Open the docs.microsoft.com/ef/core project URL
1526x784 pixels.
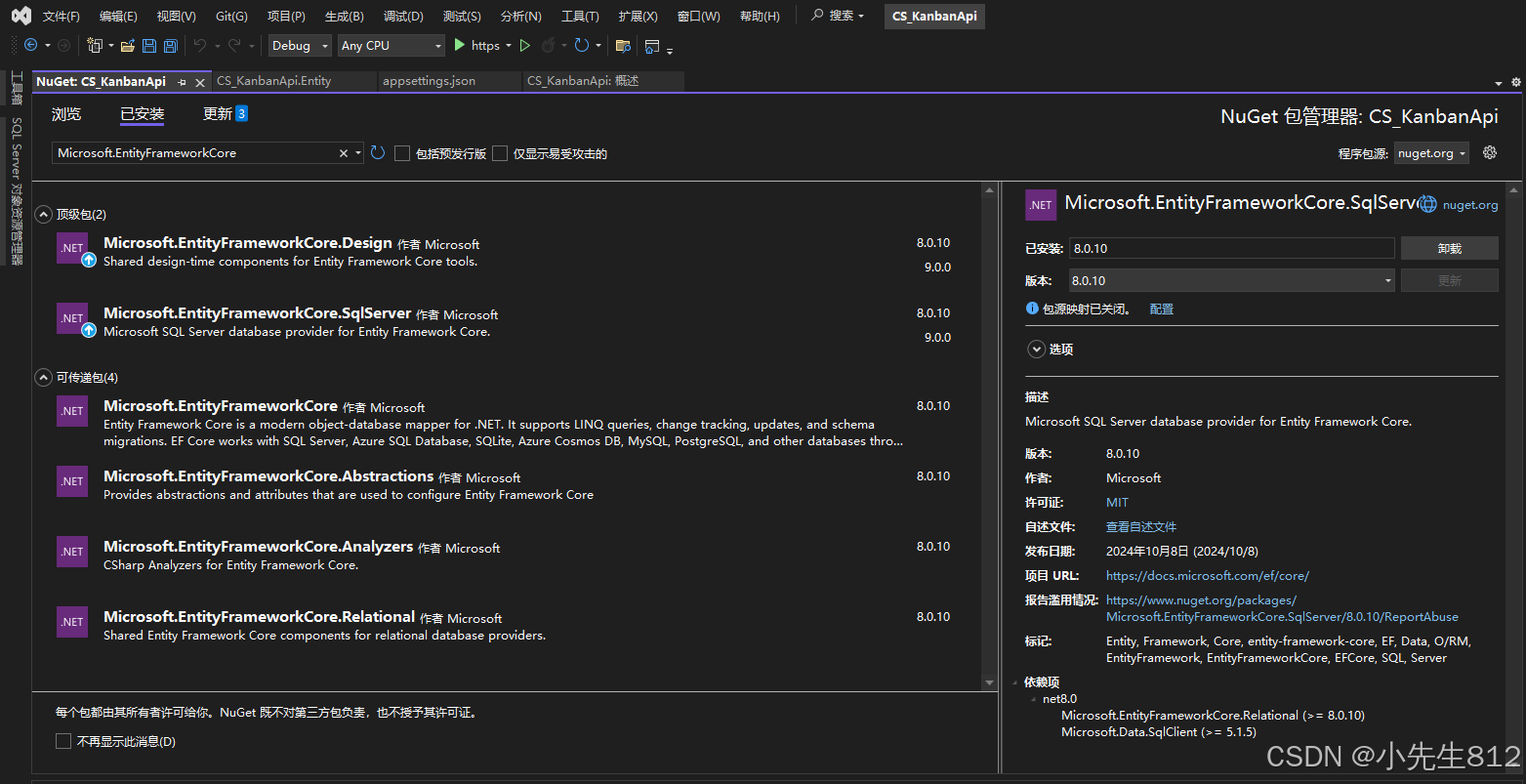pyautogui.click(x=1208, y=575)
